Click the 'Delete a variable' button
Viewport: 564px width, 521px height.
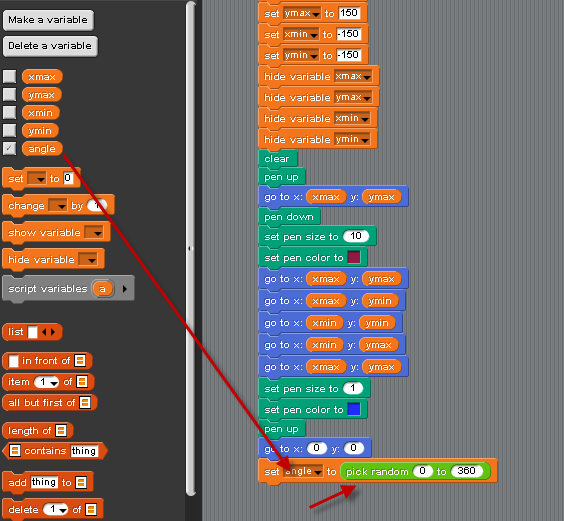(x=50, y=46)
